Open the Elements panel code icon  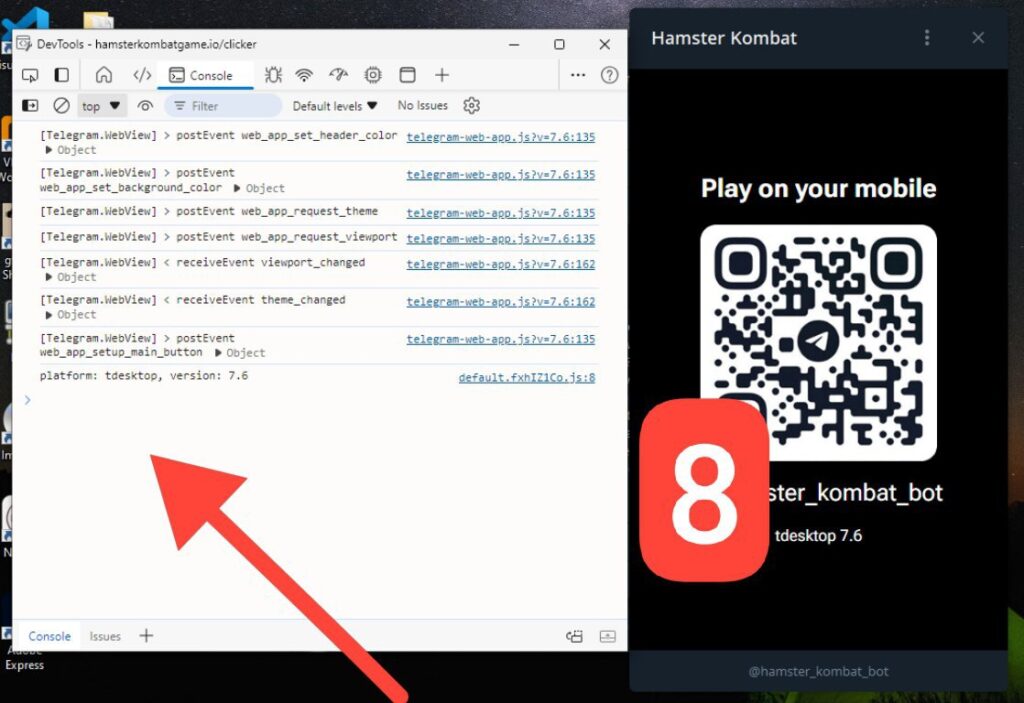[142, 75]
